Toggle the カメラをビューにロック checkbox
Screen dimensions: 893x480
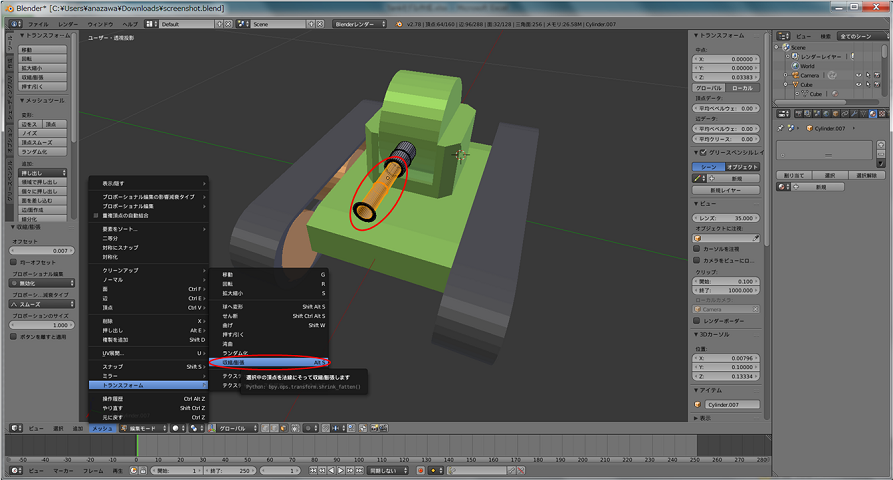pos(697,260)
